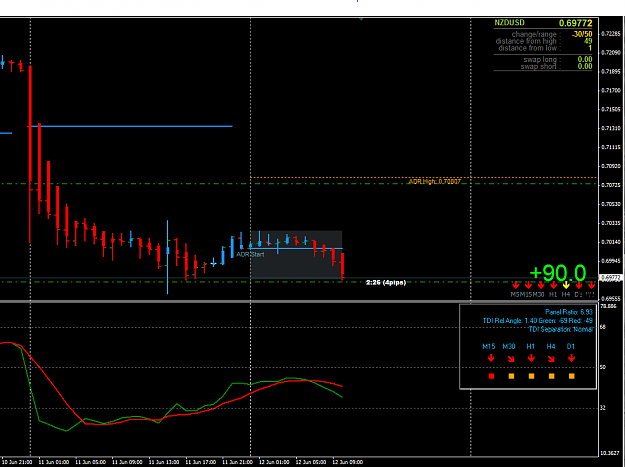Click the '11 Jun 01:00' time axis label
Image resolution: width=625 pixels, height=467 pixels.
click(54, 462)
